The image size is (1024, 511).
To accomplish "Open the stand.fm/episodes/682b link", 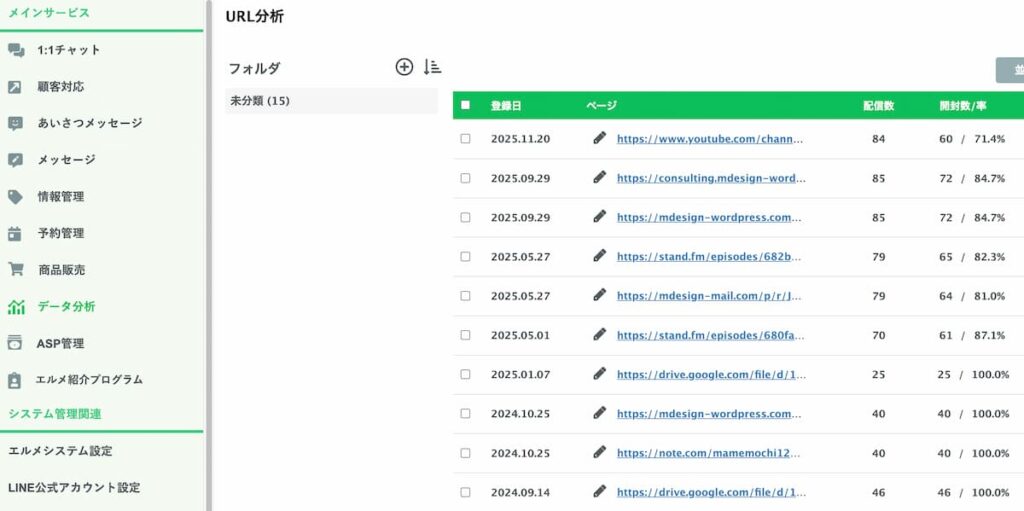I will 709,256.
